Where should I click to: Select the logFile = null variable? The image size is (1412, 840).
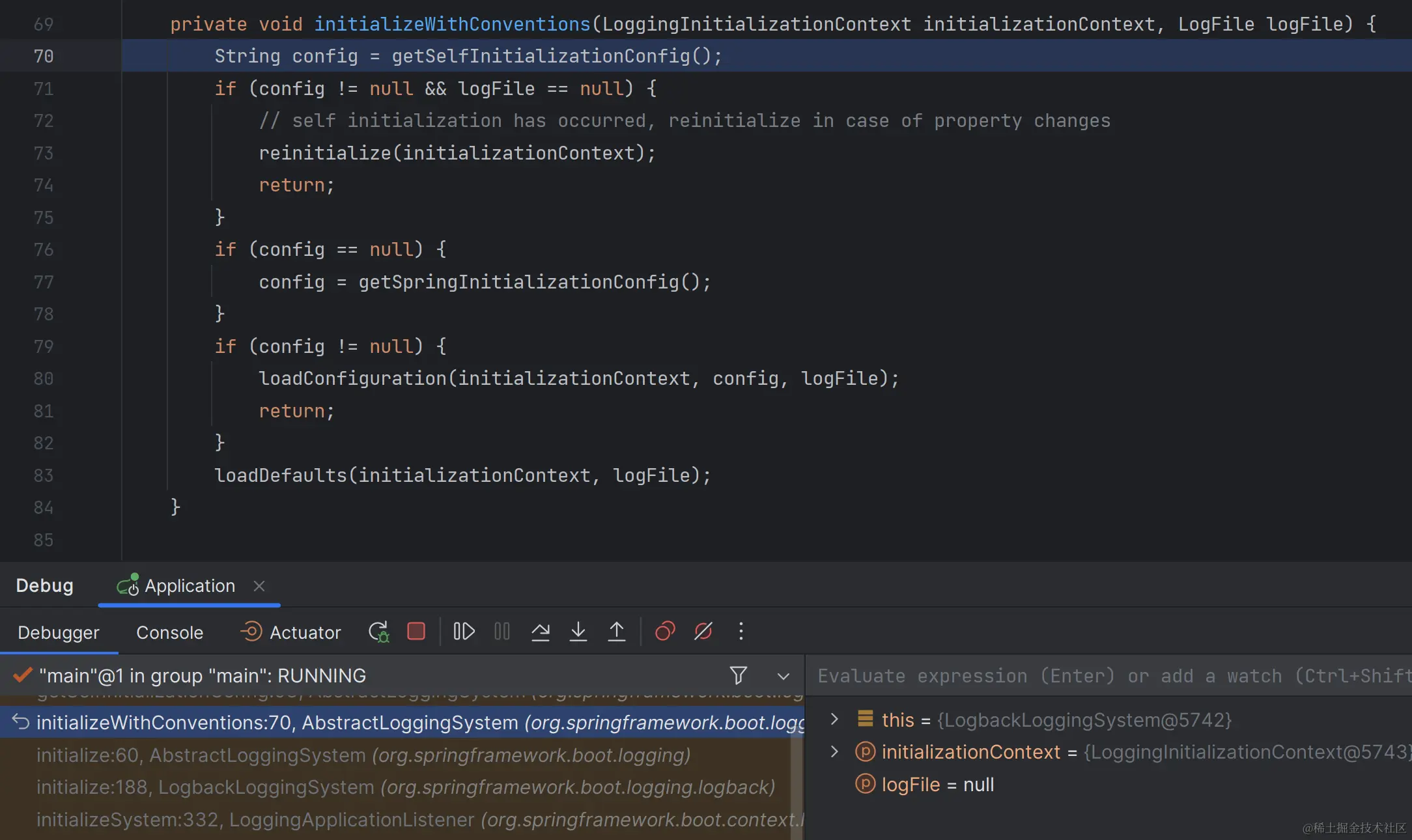[938, 785]
